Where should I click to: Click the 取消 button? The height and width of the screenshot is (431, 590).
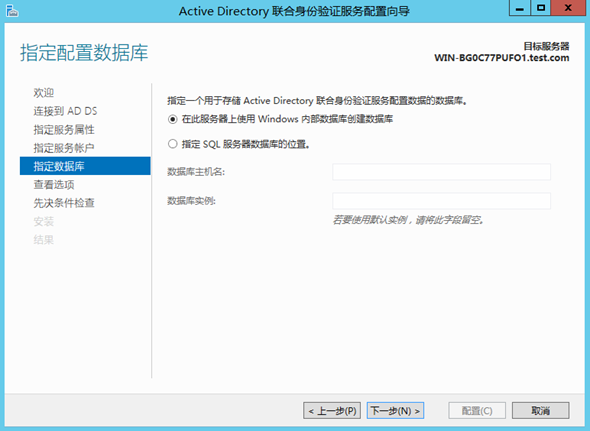pyautogui.click(x=541, y=410)
